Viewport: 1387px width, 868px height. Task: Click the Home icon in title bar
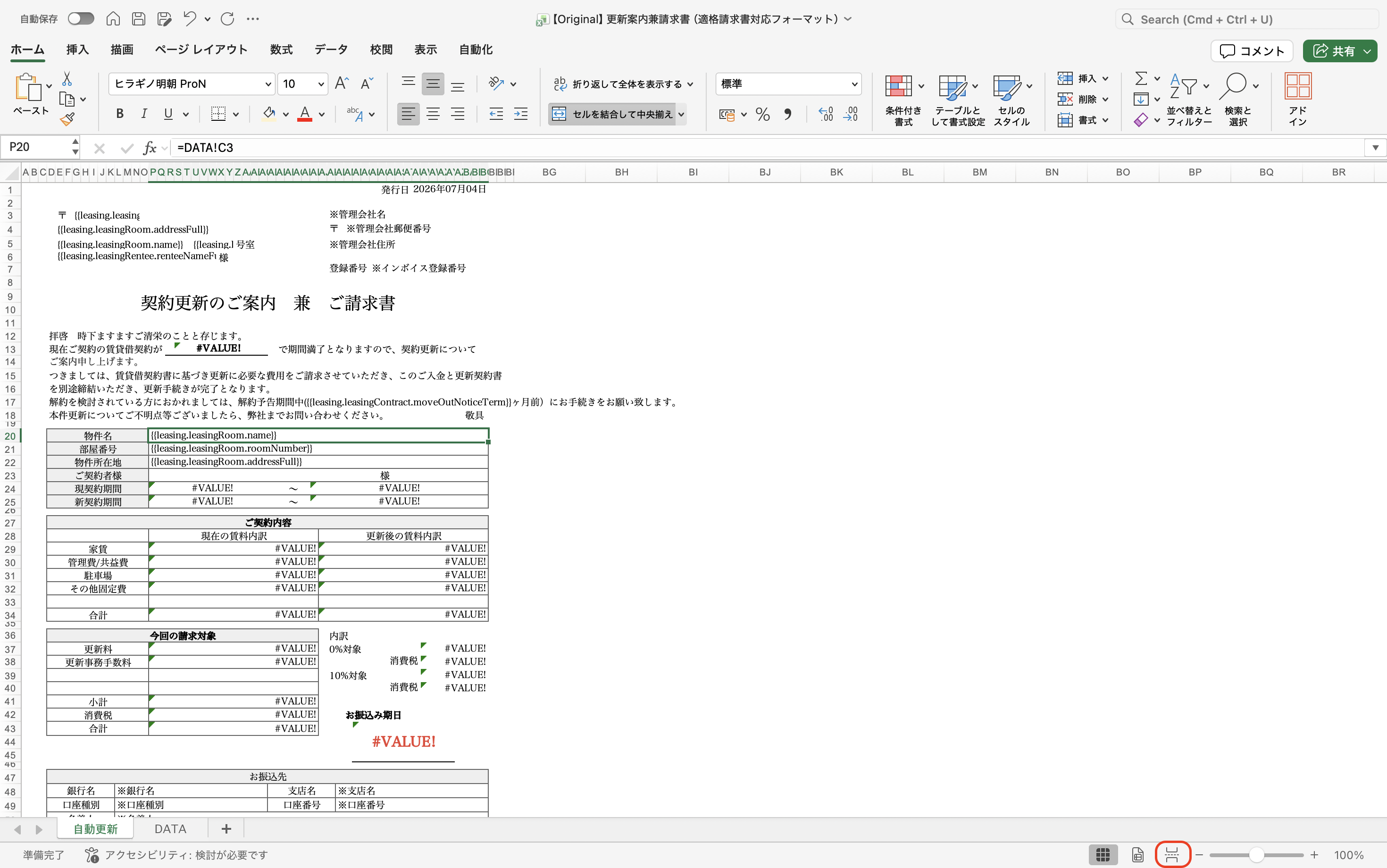(113, 19)
